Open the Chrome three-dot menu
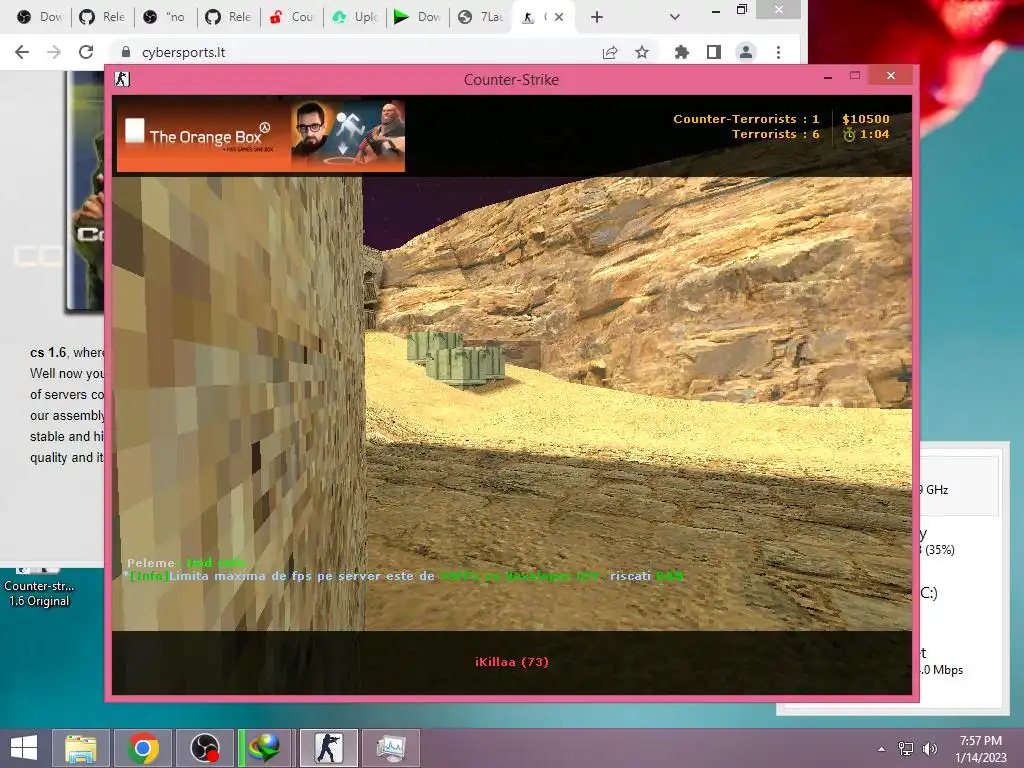 [778, 52]
